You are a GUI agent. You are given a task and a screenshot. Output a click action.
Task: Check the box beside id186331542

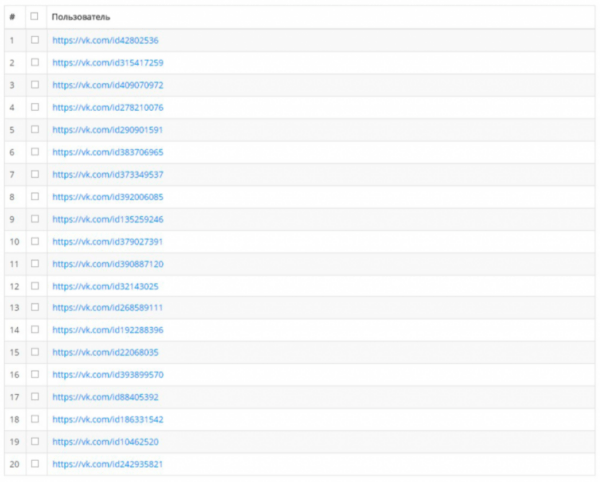click(35, 419)
